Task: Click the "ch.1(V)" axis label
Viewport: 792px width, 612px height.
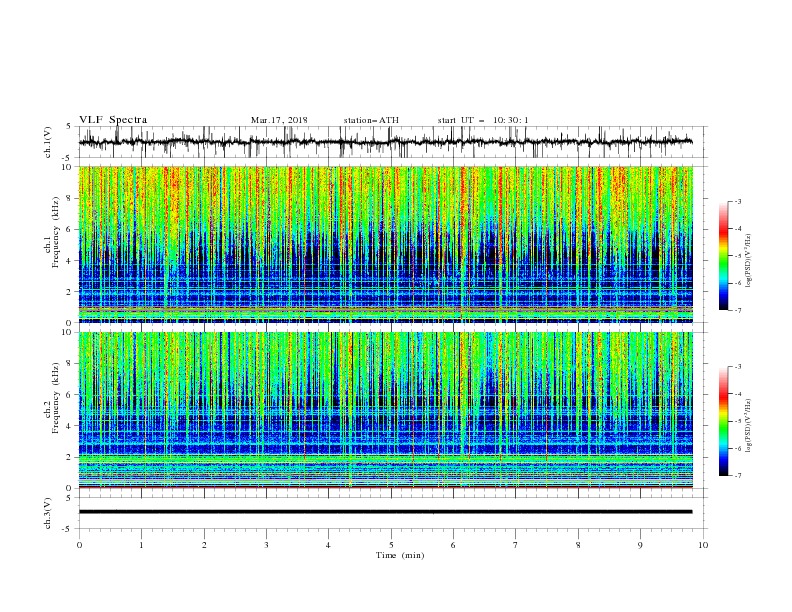Action: pos(48,142)
